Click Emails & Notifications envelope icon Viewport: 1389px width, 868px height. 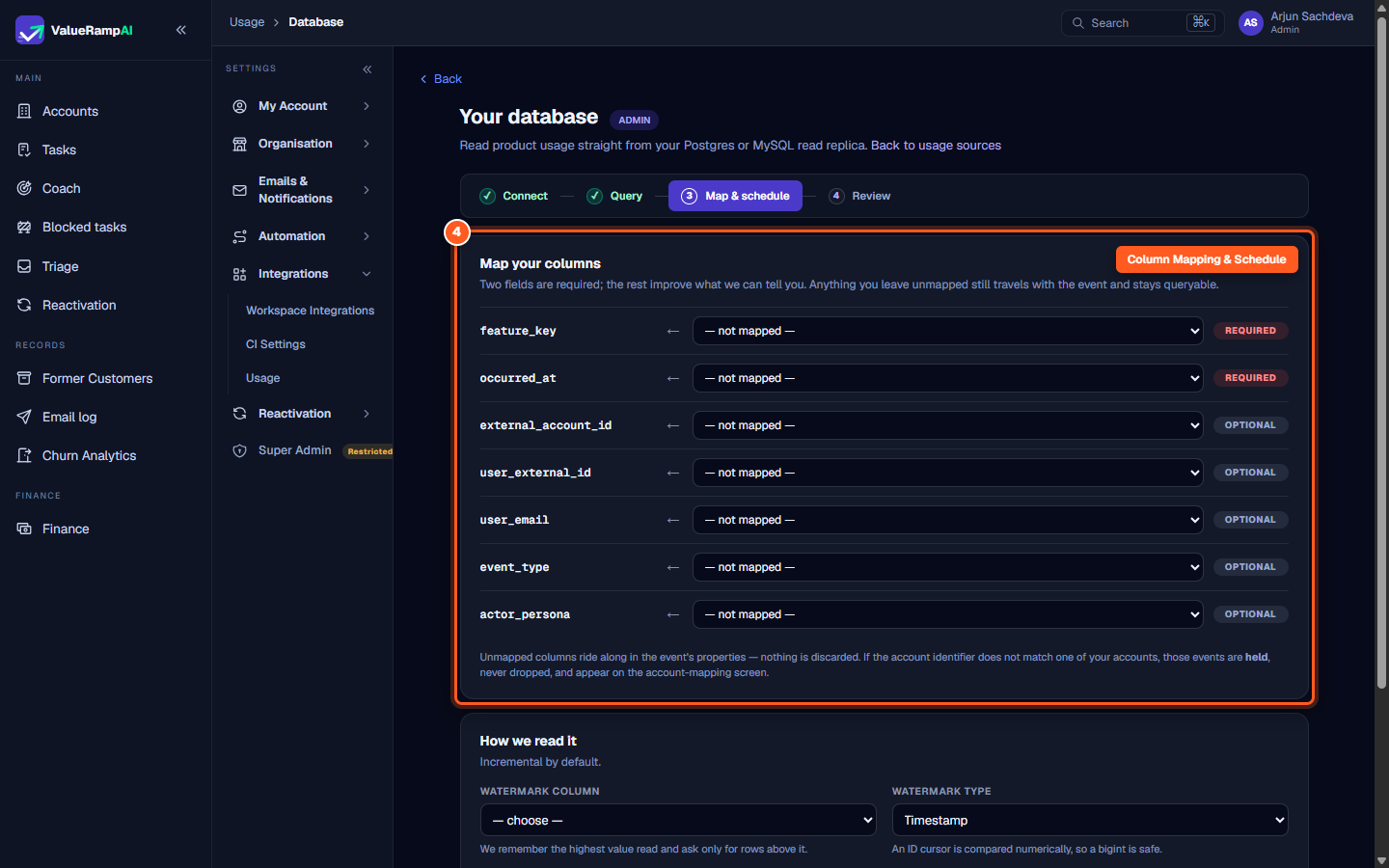pos(239,190)
